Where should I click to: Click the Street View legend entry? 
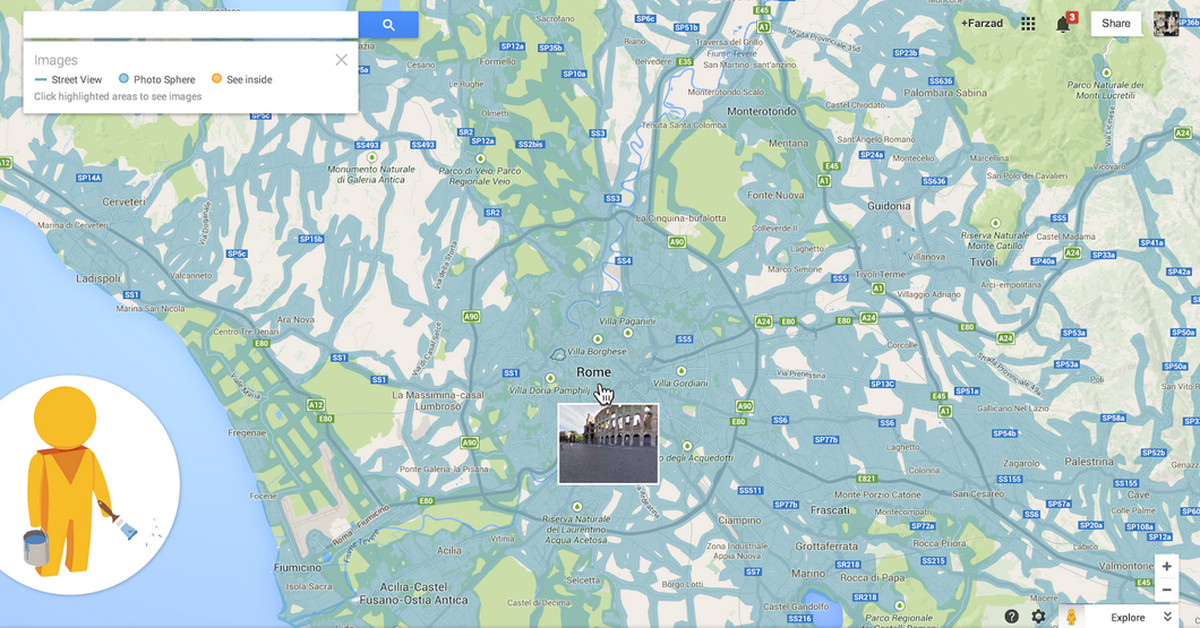(68, 80)
